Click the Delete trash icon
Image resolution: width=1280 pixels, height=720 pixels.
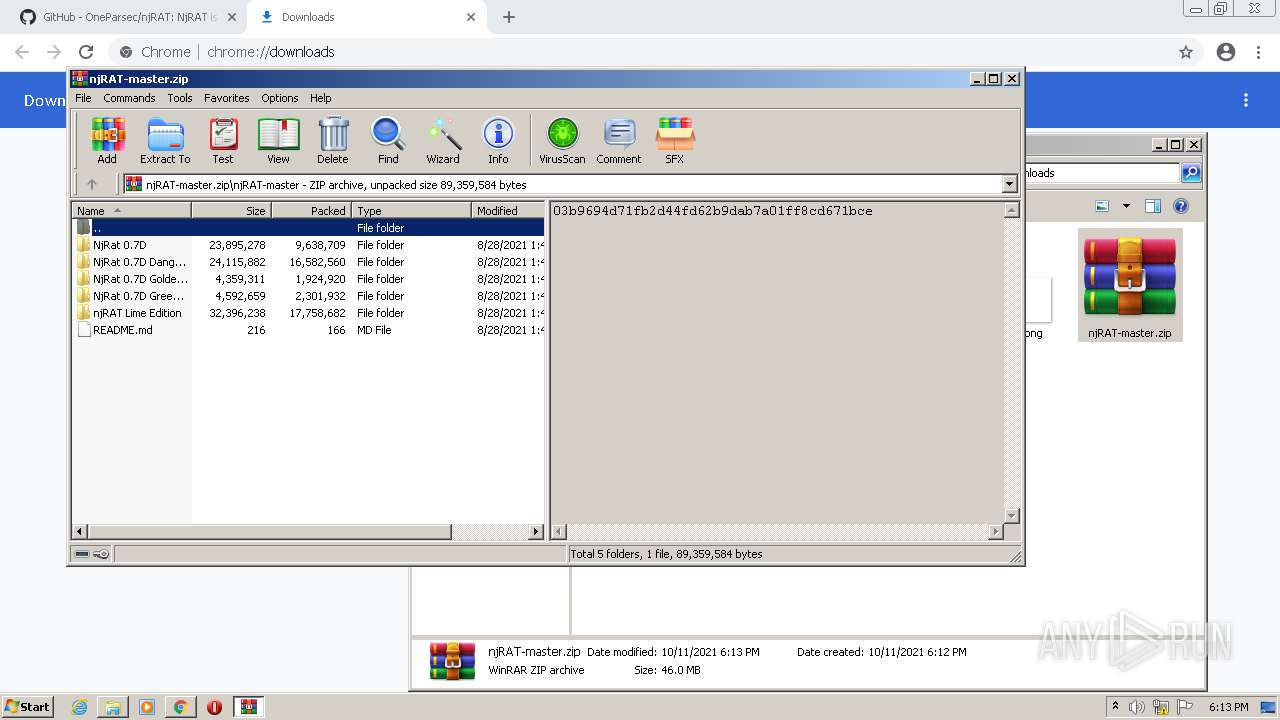click(333, 140)
